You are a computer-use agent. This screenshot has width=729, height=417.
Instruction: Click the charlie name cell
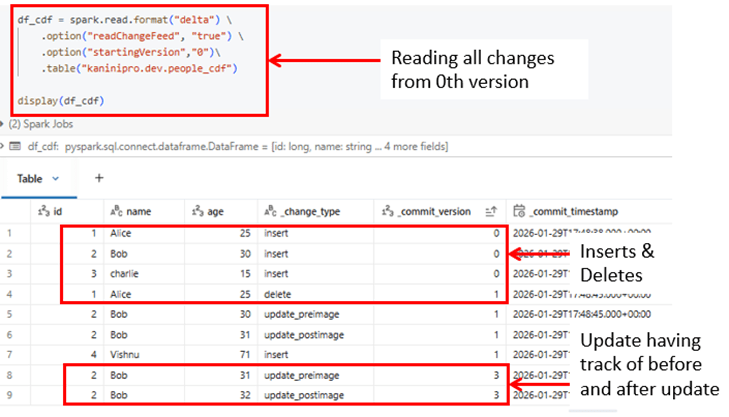(125, 275)
